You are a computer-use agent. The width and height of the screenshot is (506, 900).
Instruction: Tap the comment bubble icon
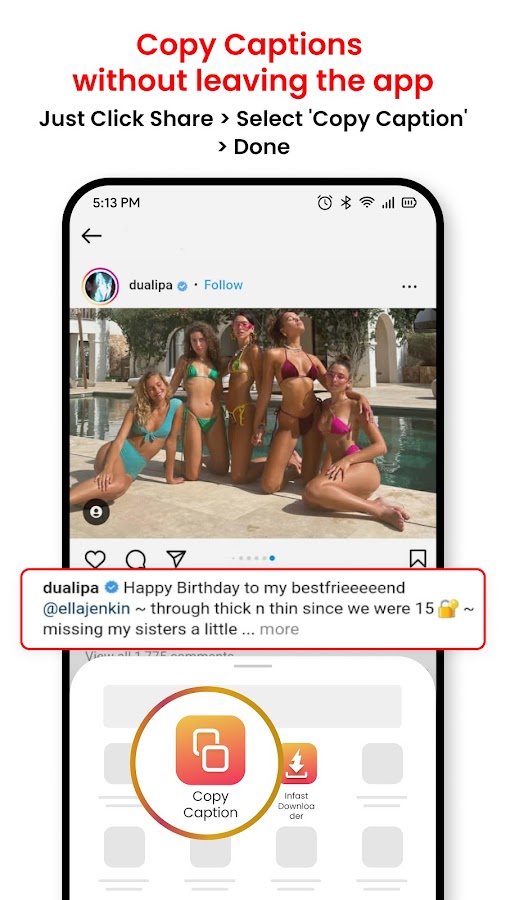[x=135, y=558]
